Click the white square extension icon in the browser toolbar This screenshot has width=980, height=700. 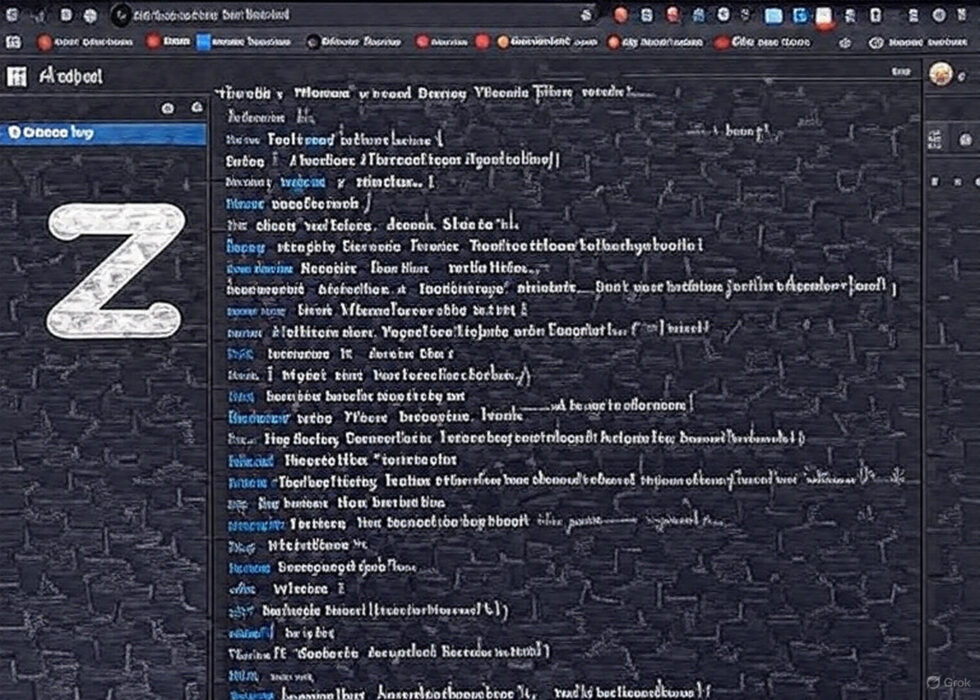[x=823, y=15]
